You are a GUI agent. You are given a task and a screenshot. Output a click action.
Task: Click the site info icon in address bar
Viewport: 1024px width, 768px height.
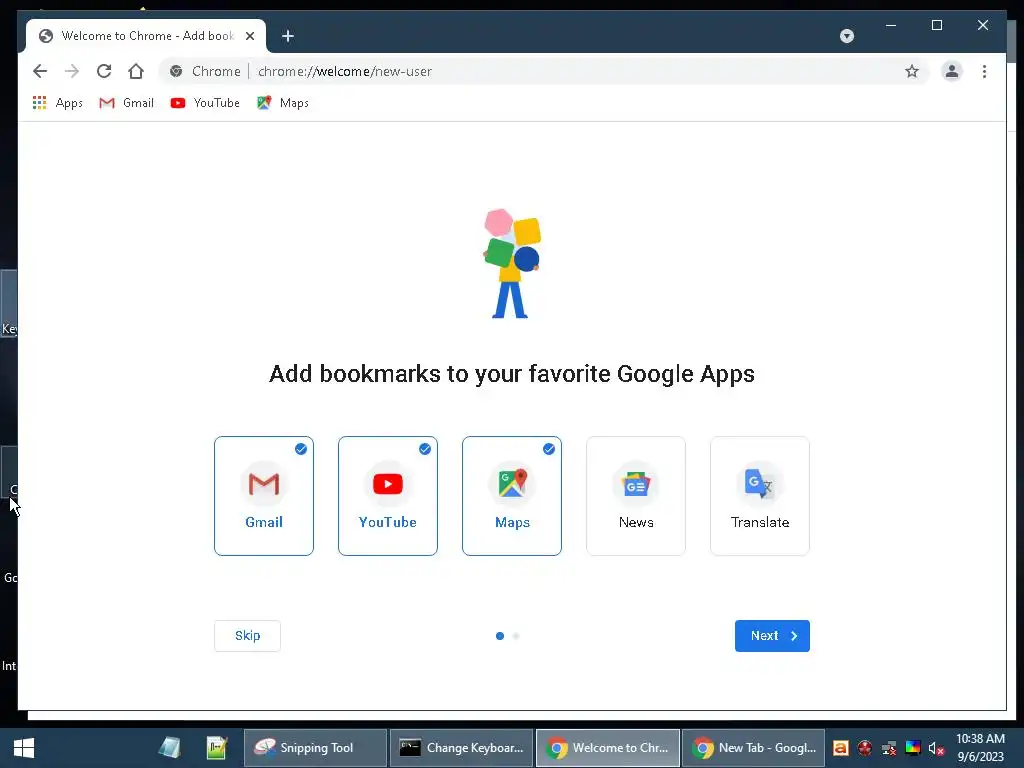point(176,71)
